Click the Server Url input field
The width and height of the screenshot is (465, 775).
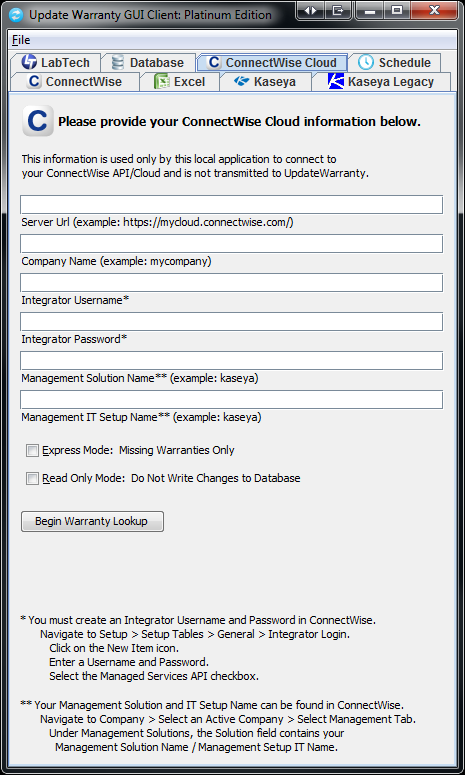pos(231,205)
